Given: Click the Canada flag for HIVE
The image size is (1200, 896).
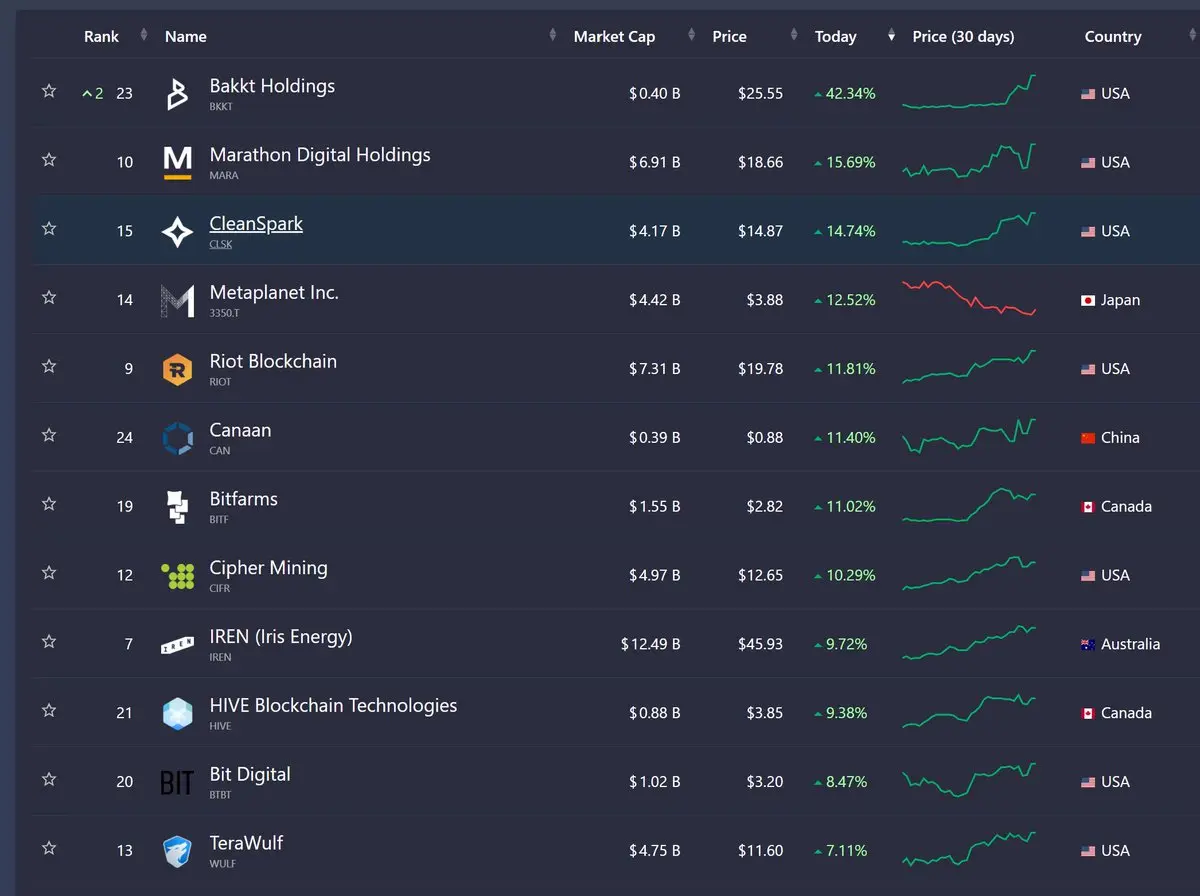Looking at the screenshot, I should coord(1088,714).
